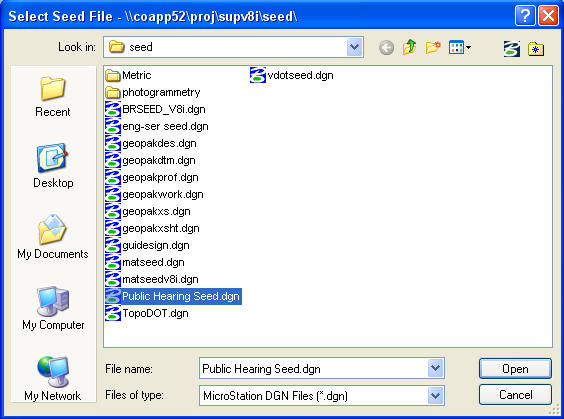This screenshot has height=419, width=564.
Task: Select the Metric folder
Action: [x=128, y=75]
